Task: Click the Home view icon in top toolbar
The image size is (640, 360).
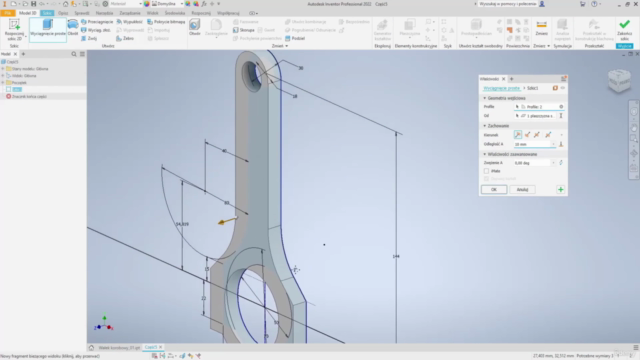Action: pos(65,4)
